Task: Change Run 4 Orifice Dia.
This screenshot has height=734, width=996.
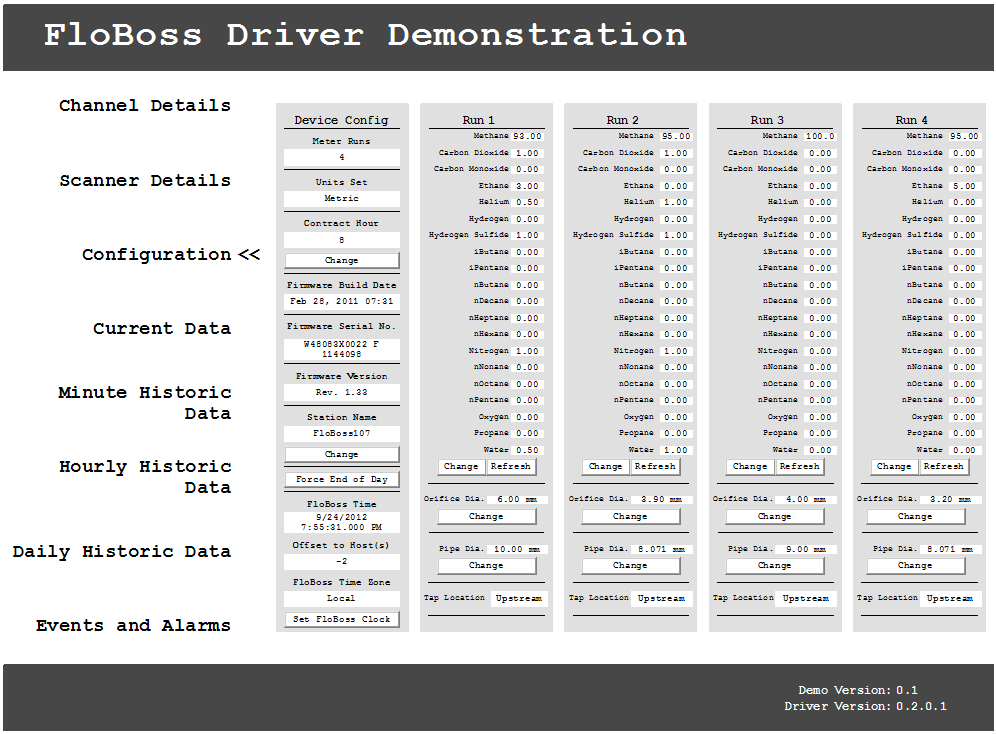Action: pos(916,517)
